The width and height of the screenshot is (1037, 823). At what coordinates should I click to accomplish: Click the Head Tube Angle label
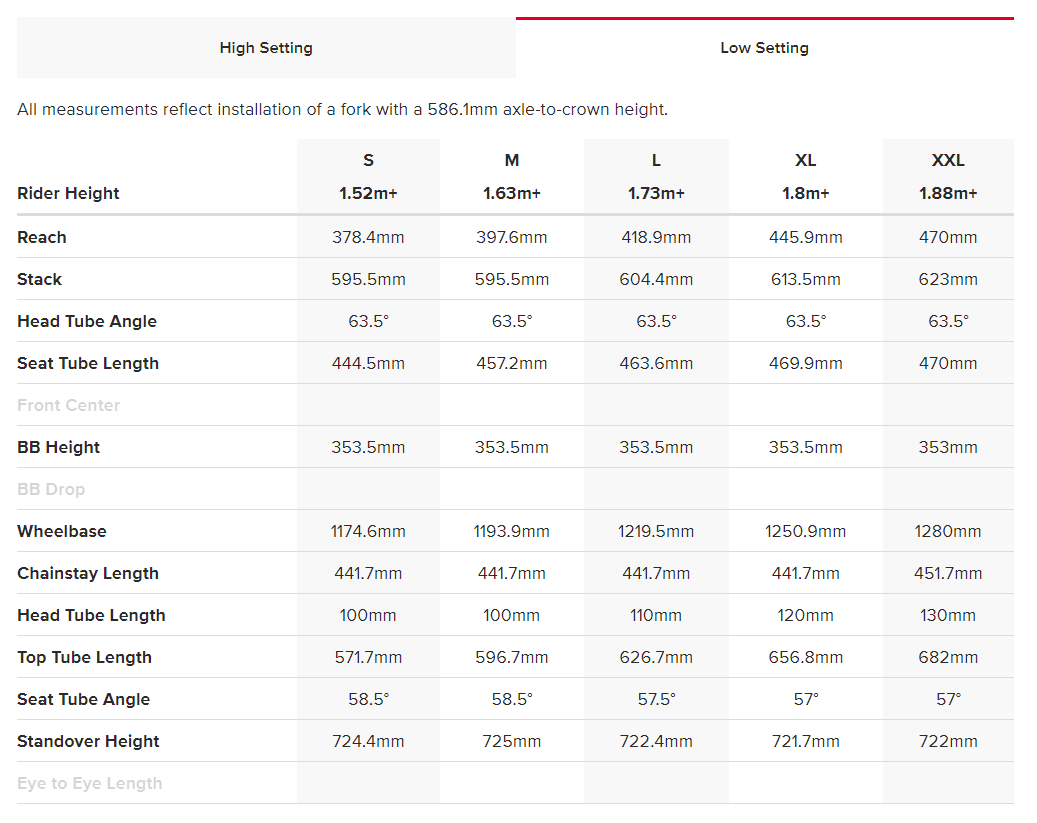click(x=87, y=321)
